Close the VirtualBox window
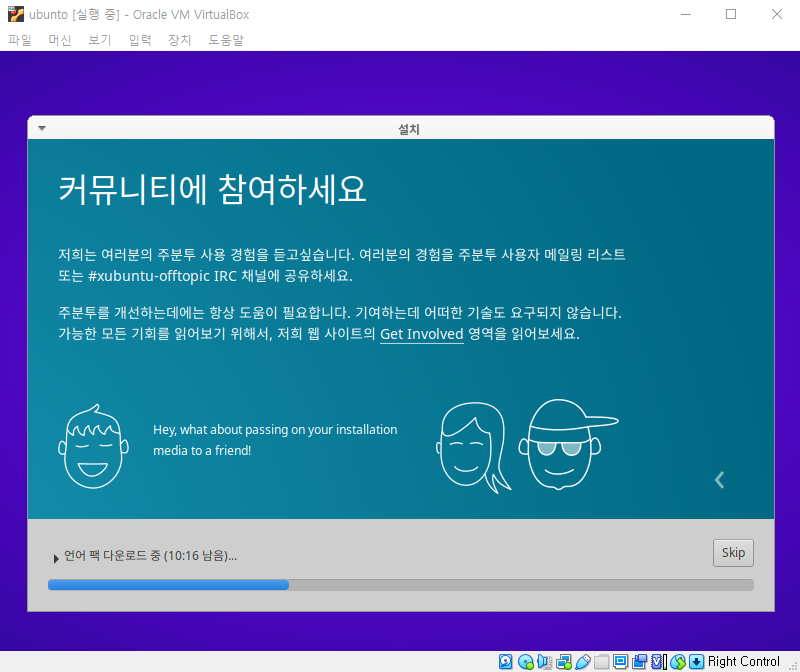800x672 pixels. 777,14
